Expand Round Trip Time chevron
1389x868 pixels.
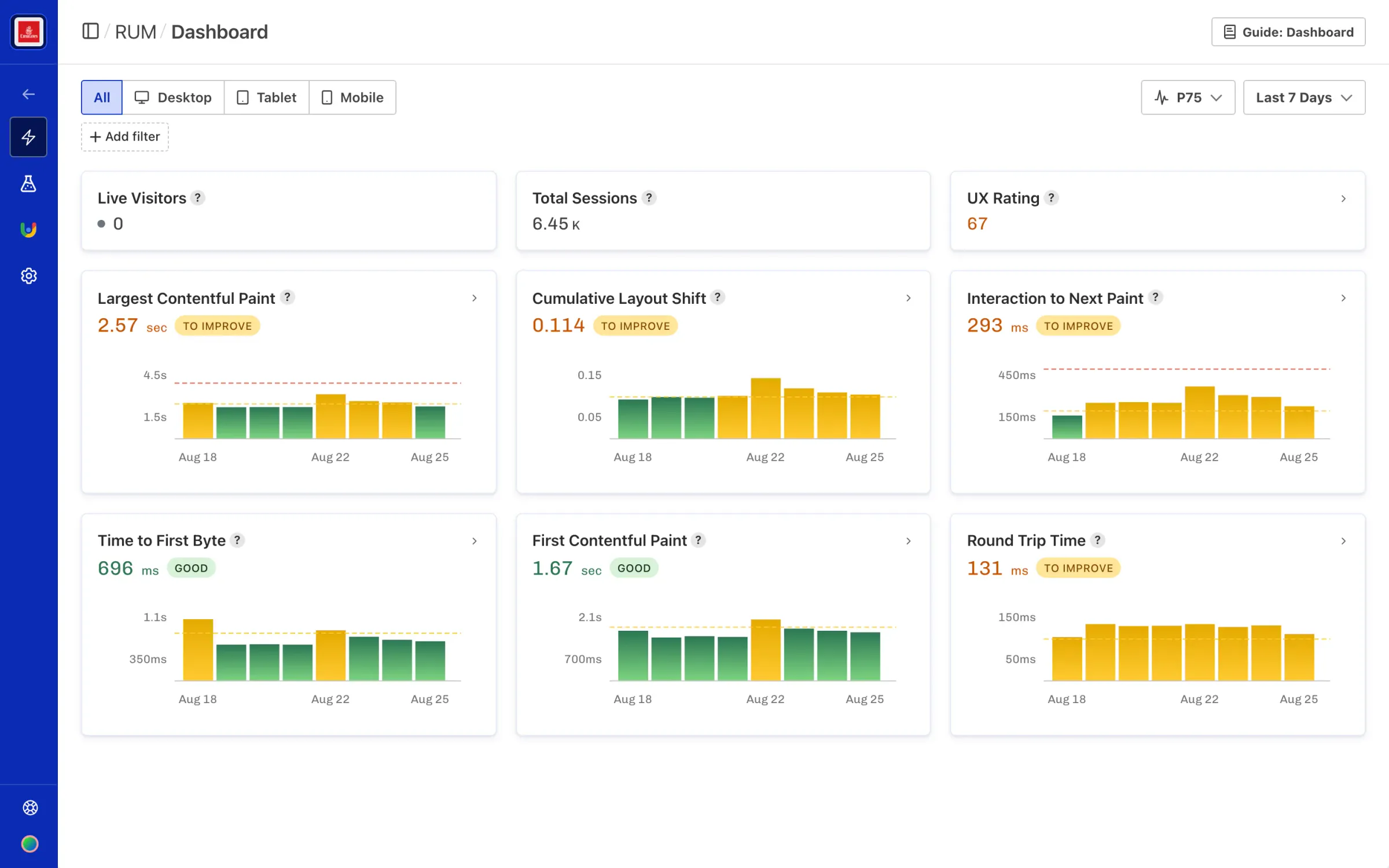(1343, 541)
